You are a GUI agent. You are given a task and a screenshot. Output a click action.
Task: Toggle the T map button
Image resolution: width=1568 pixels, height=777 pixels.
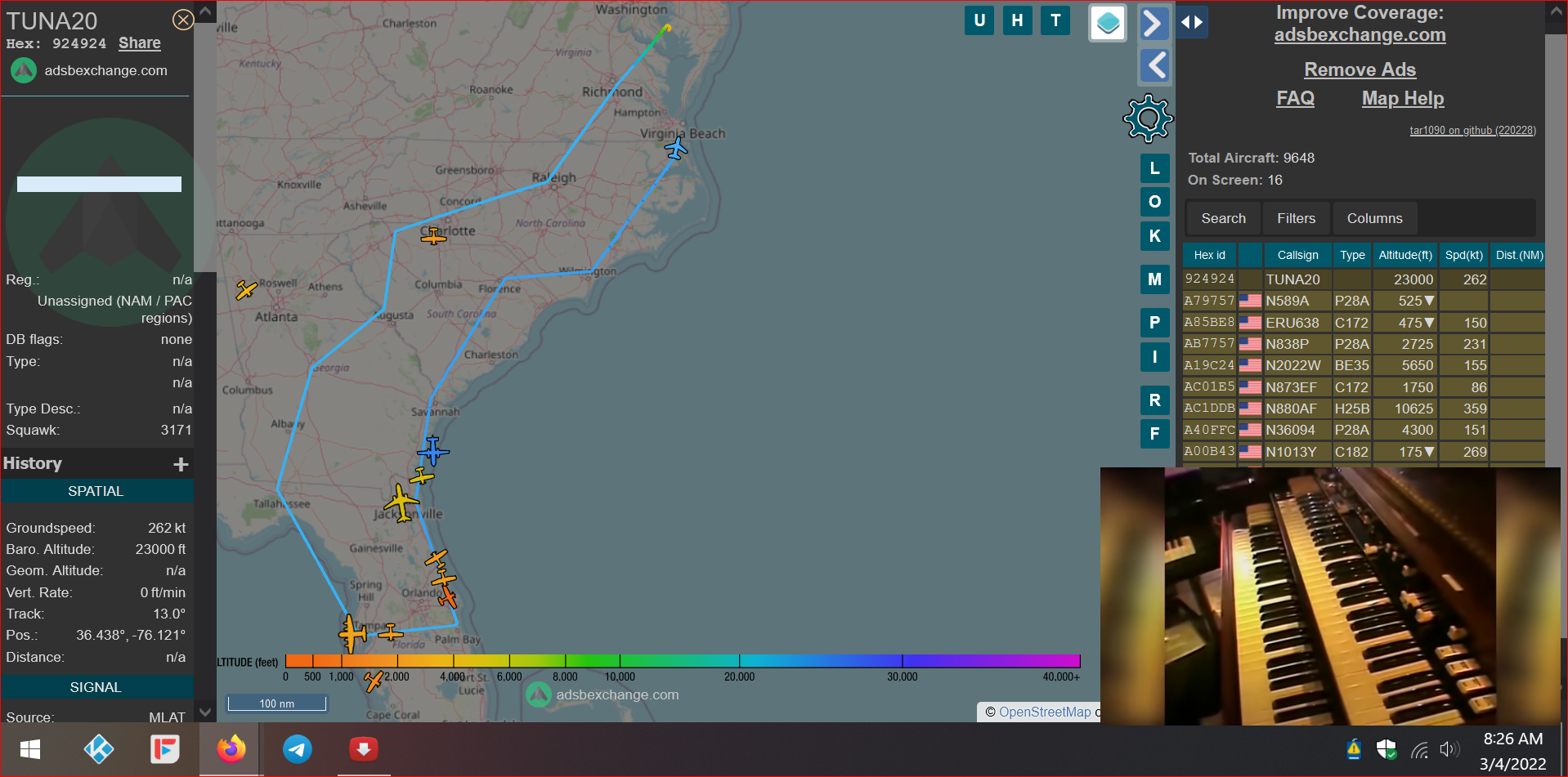pyautogui.click(x=1055, y=20)
